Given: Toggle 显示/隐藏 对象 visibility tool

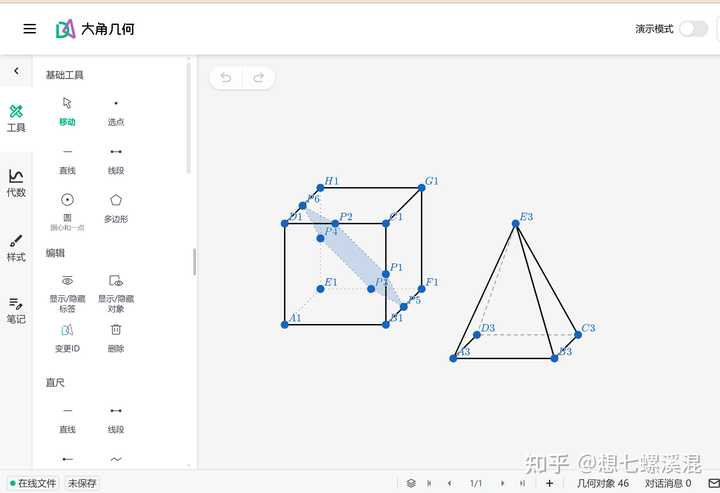Looking at the screenshot, I should coord(116,289).
